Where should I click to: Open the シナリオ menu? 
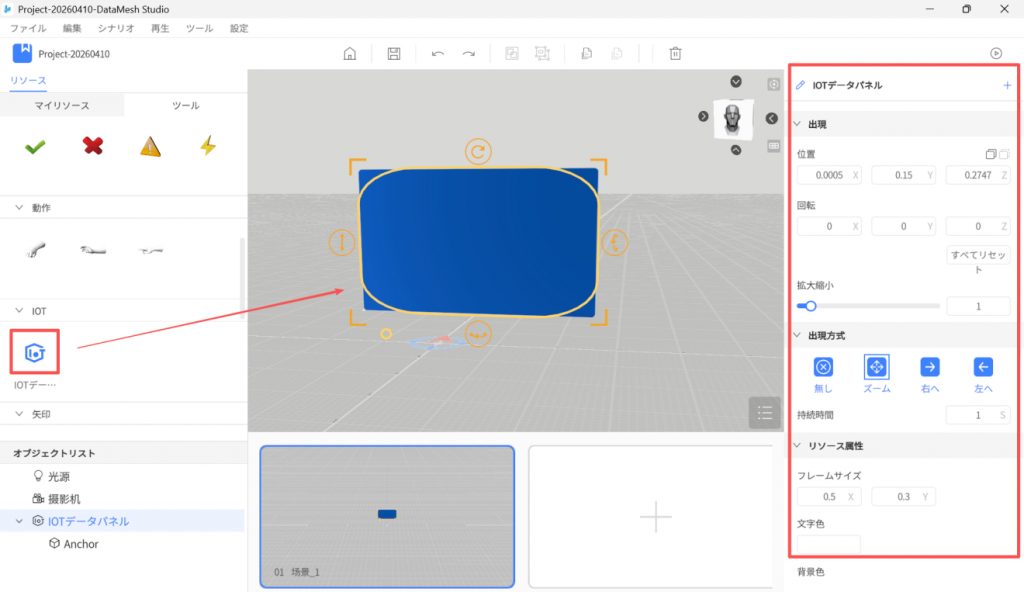[x=117, y=29]
